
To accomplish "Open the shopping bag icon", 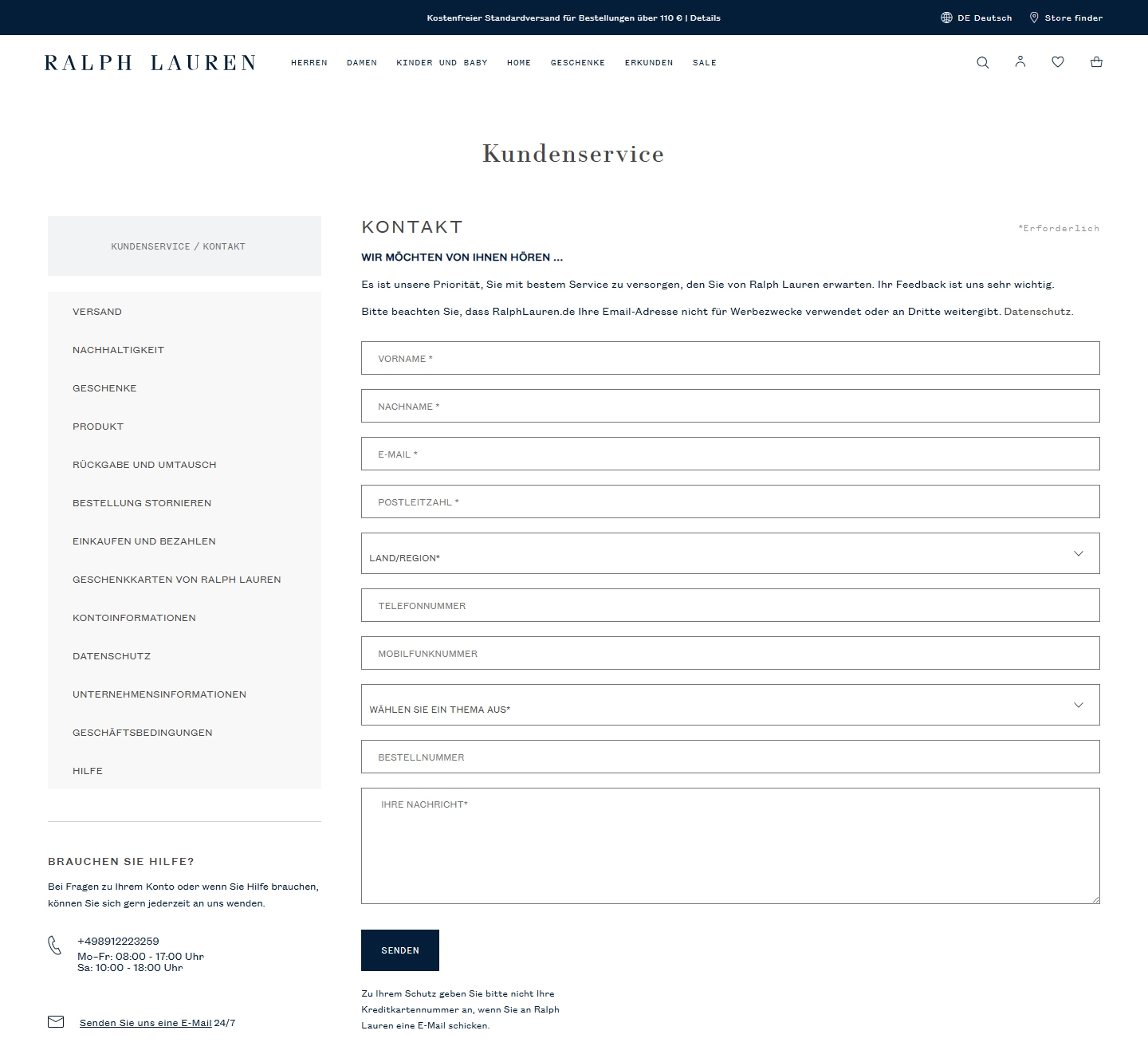I will point(1096,61).
